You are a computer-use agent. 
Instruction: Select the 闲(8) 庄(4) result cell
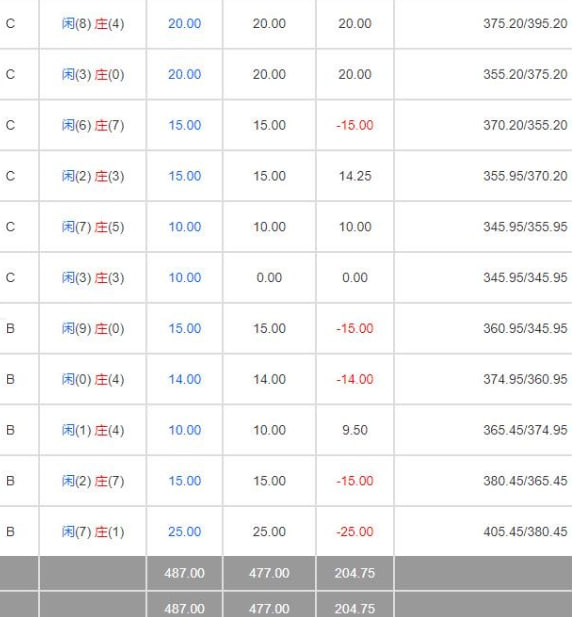(93, 24)
